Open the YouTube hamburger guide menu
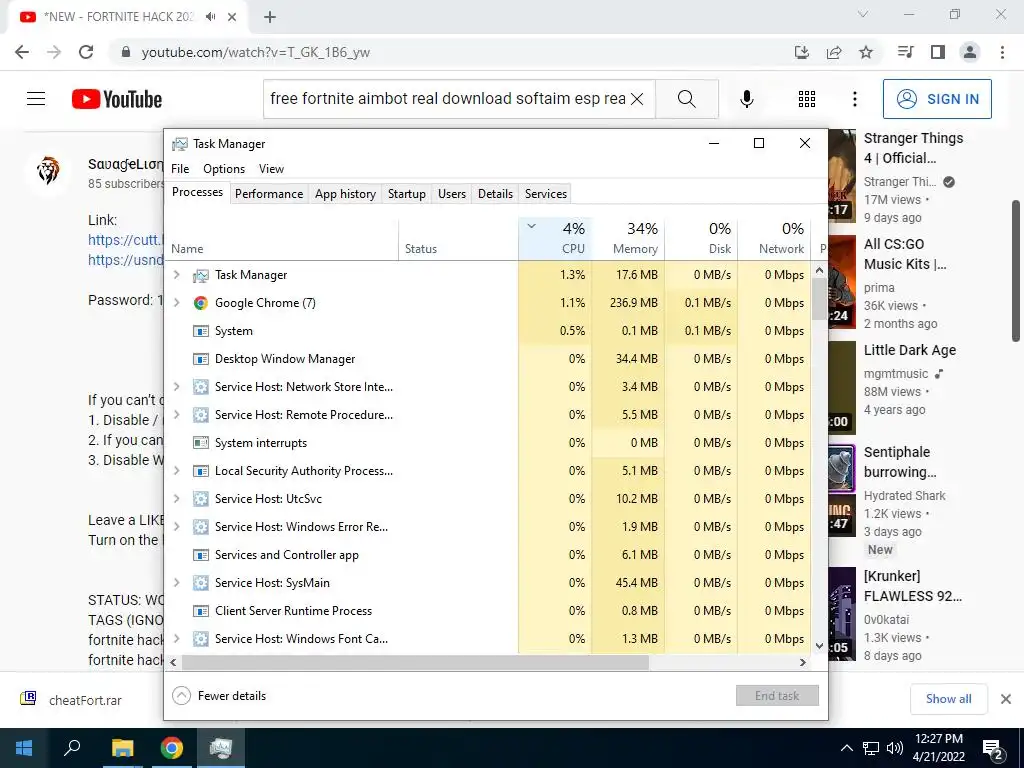1024x768 pixels. pos(36,99)
